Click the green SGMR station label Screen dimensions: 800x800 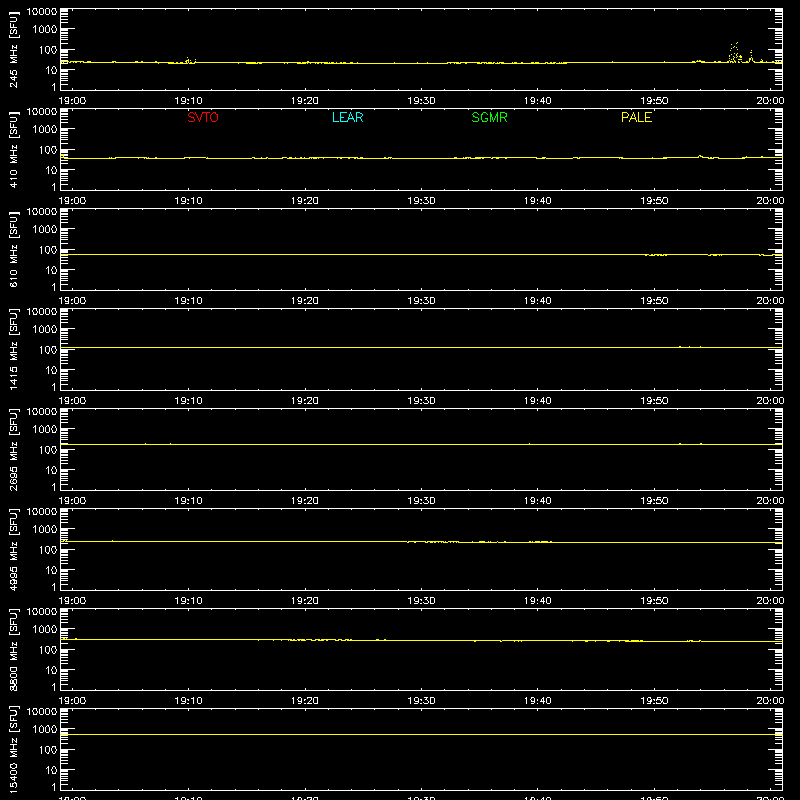pyautogui.click(x=489, y=117)
